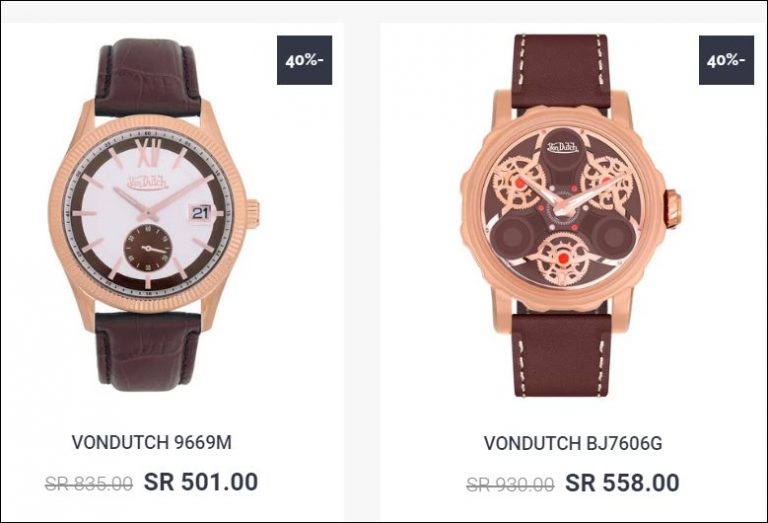Select the SR 558.00 sale price
The width and height of the screenshot is (768, 523).
(622, 483)
